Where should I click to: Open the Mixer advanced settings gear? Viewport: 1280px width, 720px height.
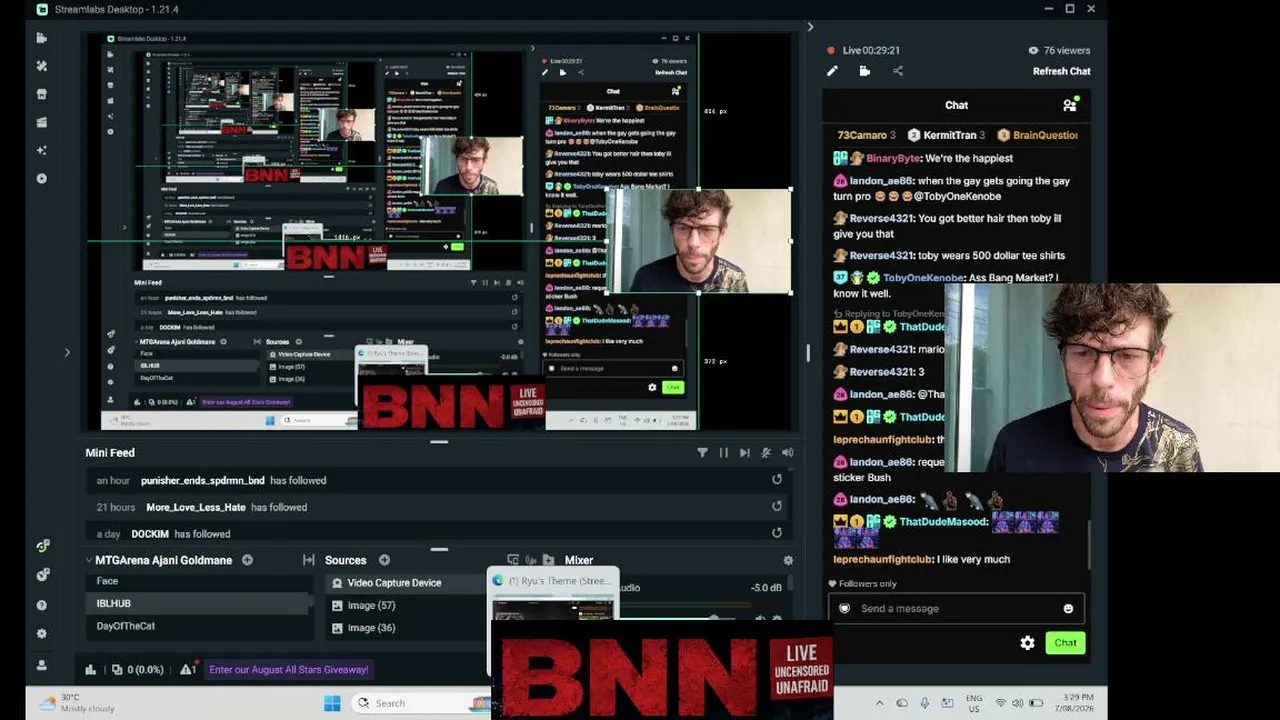788,561
